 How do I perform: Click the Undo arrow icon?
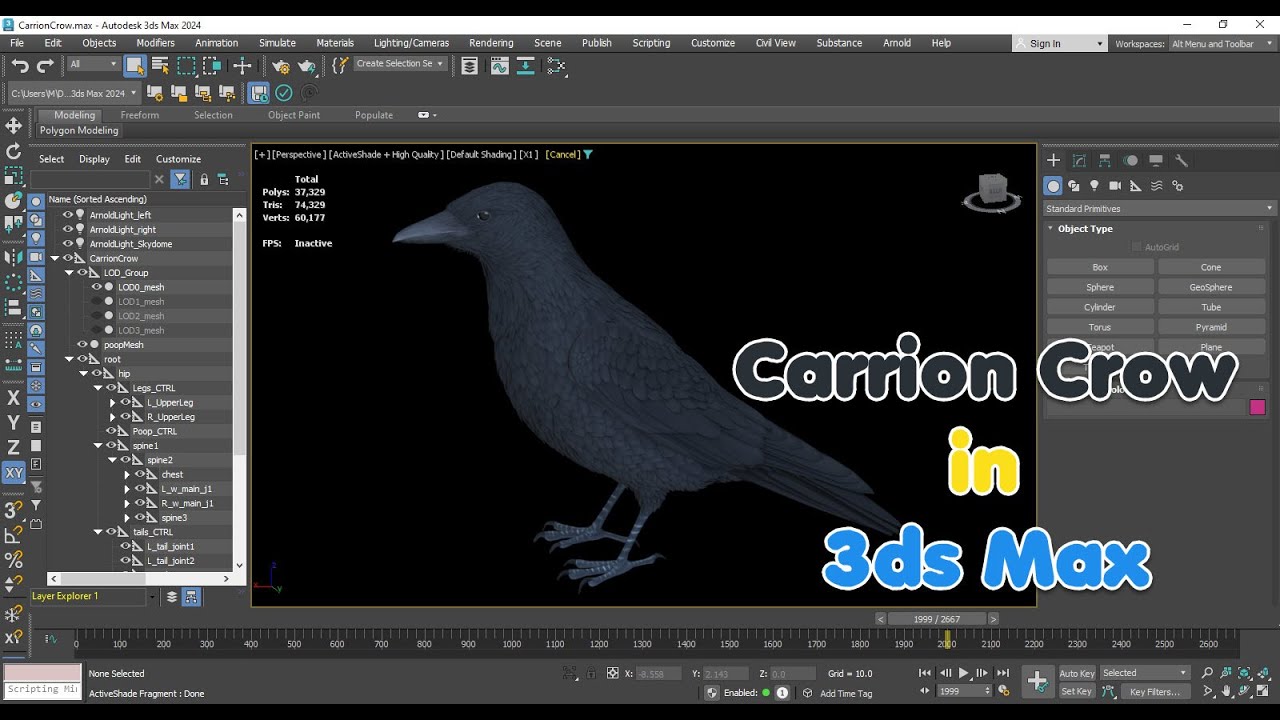click(x=20, y=66)
